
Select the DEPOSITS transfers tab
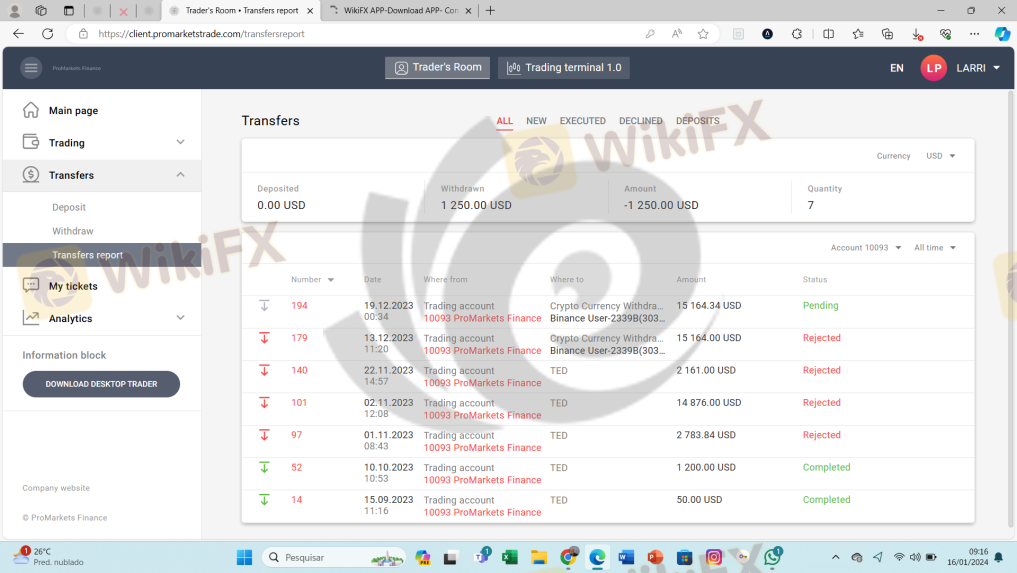(x=698, y=121)
